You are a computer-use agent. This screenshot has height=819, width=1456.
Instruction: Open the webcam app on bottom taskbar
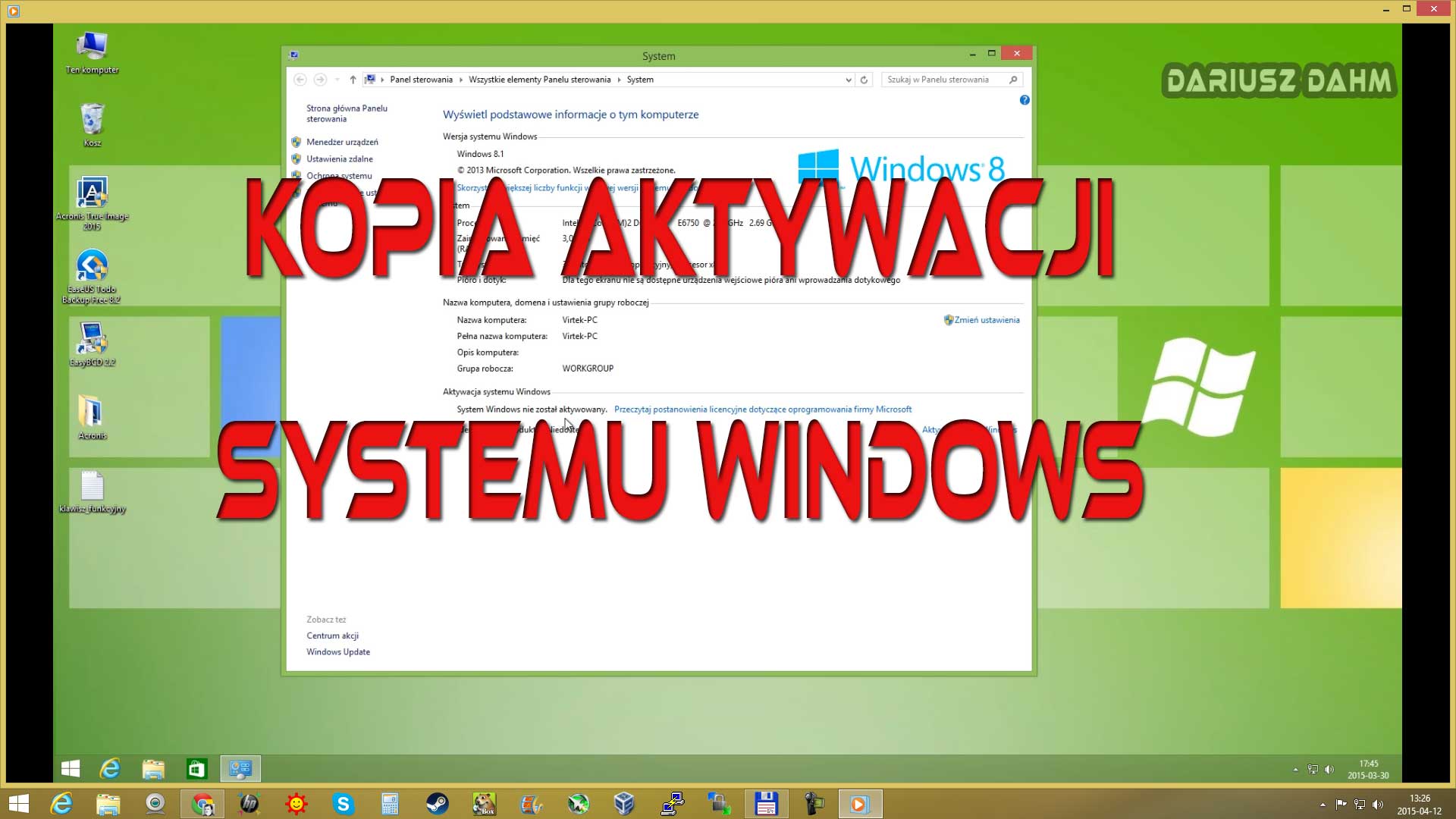[x=155, y=804]
